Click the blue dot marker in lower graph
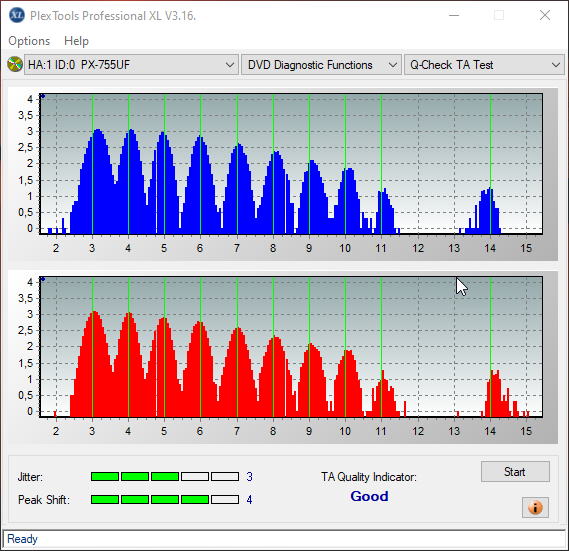Screen dimensions: 569x551 click(x=43, y=279)
